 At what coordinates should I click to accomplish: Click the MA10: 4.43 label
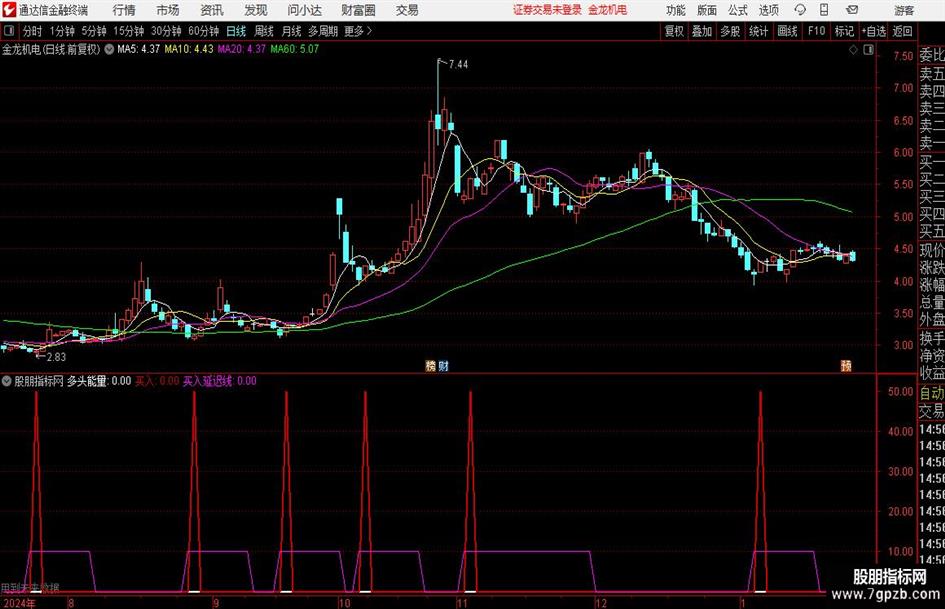tap(189, 49)
